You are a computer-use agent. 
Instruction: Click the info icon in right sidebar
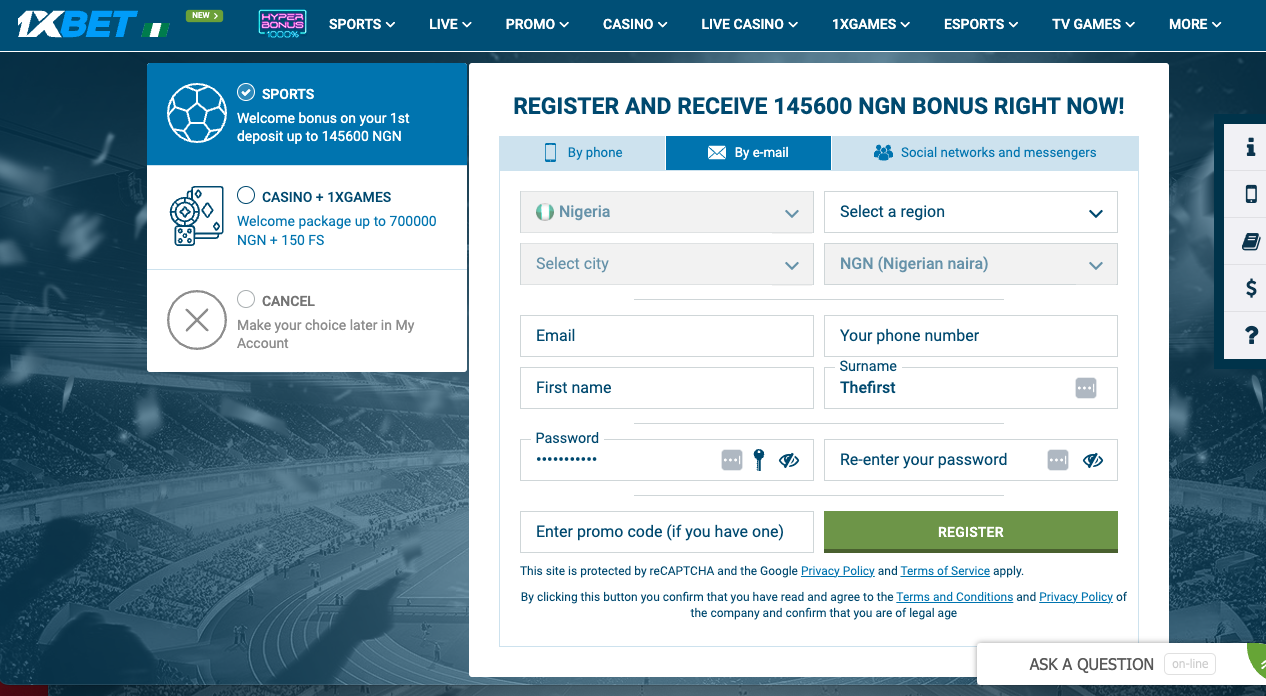pyautogui.click(x=1250, y=147)
